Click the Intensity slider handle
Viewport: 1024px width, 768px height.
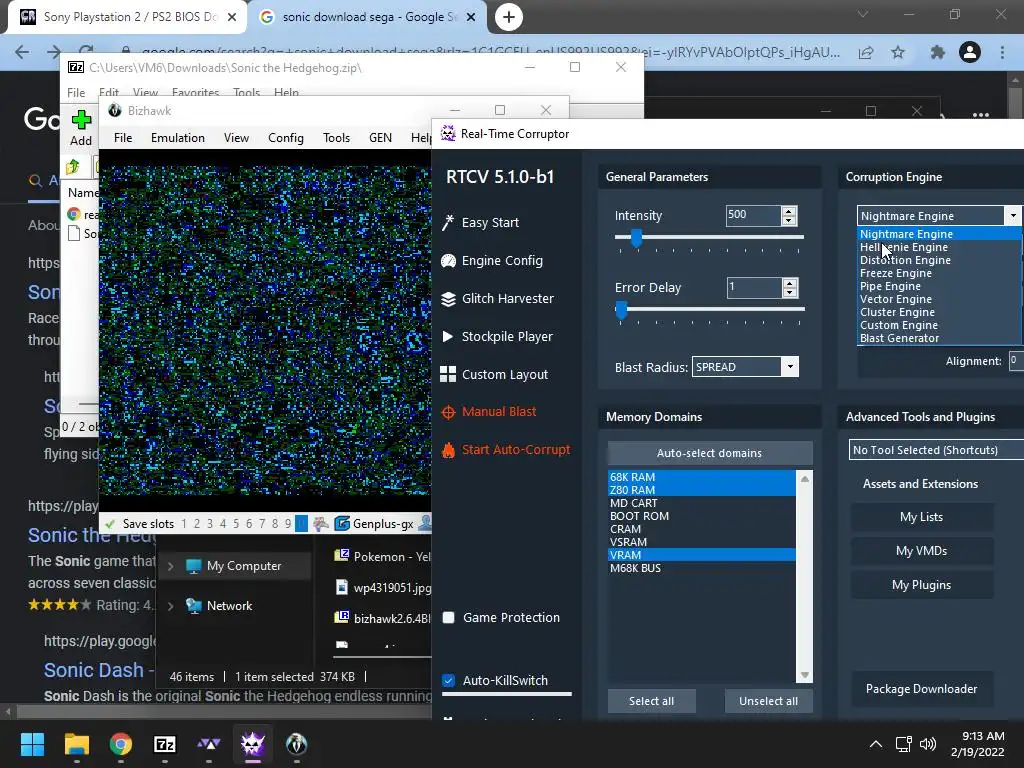(636, 238)
